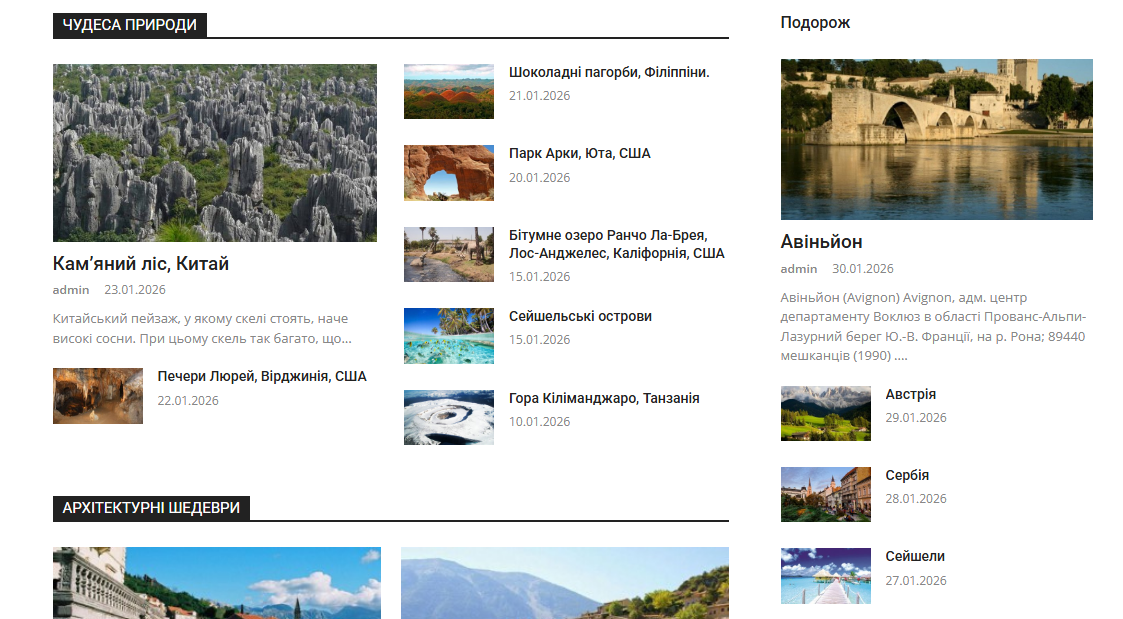This screenshot has height=619, width=1123.
Task: Click the admin author under Кам'яний ліс
Action: pyautogui.click(x=71, y=289)
